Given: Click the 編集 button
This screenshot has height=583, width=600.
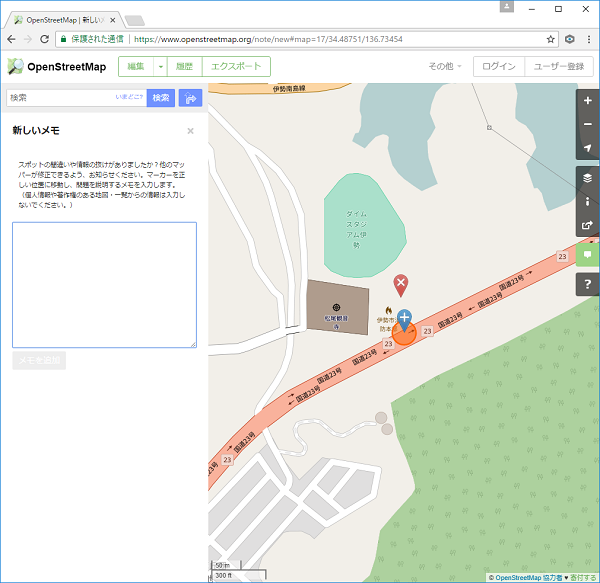Looking at the screenshot, I should coord(136,67).
